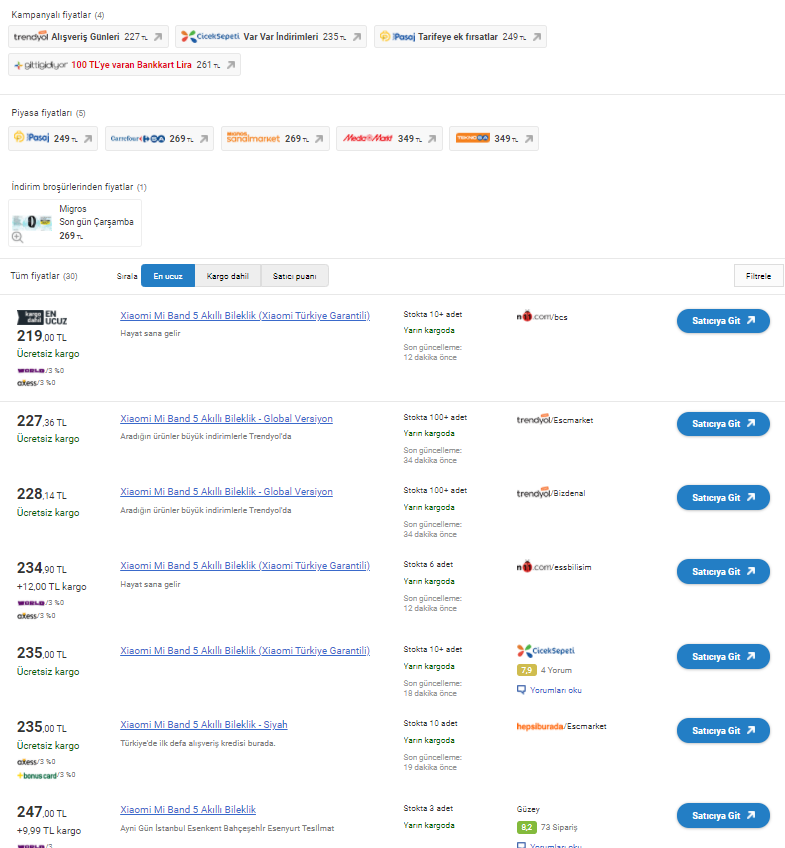This screenshot has width=785, height=848.
Task: Click the trendyol/Escmarket seller logo
Action: (x=555, y=420)
